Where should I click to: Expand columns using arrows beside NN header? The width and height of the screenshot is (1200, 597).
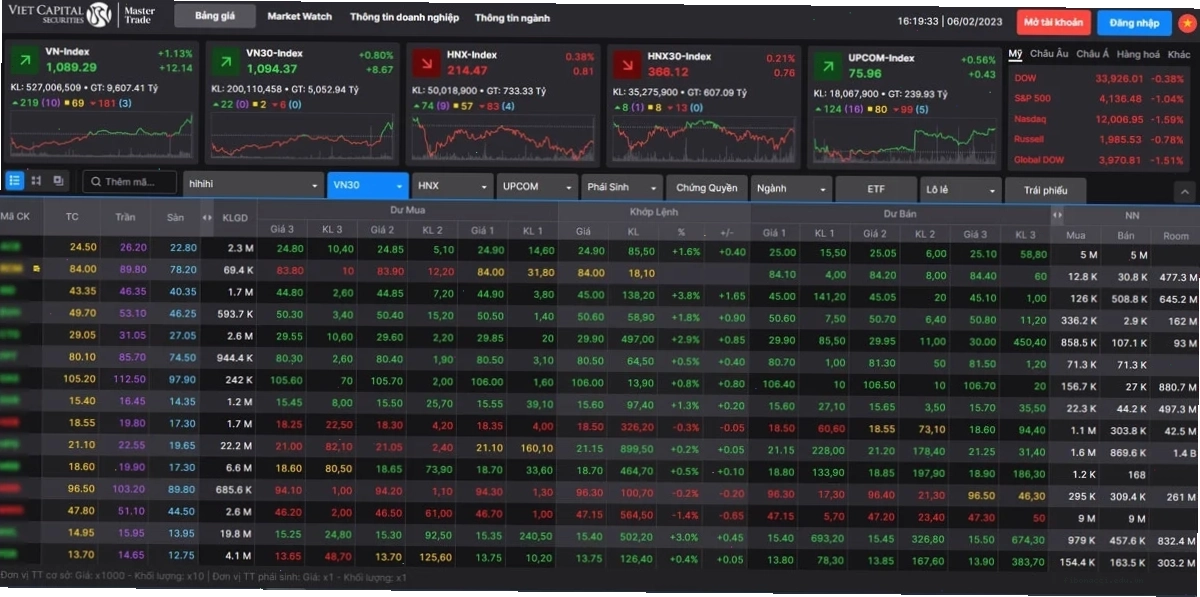pos(1058,214)
